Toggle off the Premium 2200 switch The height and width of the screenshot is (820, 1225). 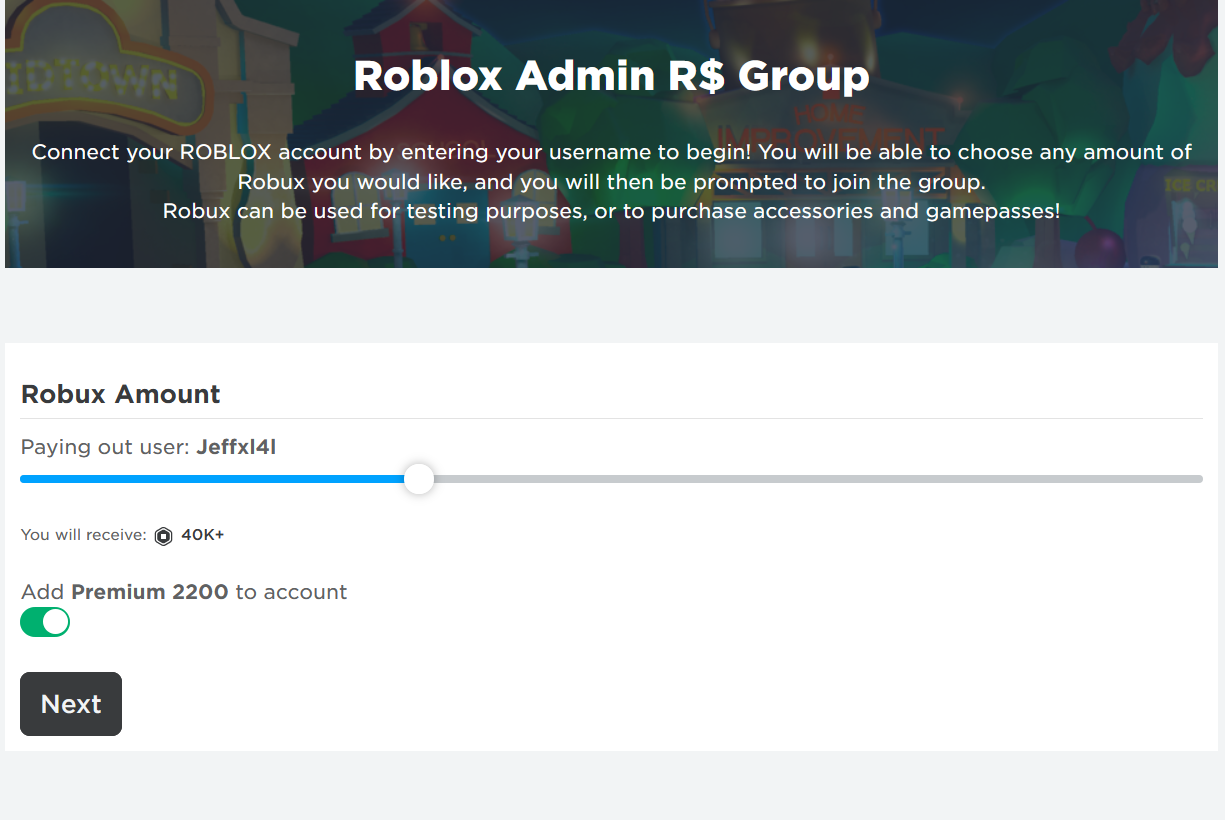pos(45,622)
